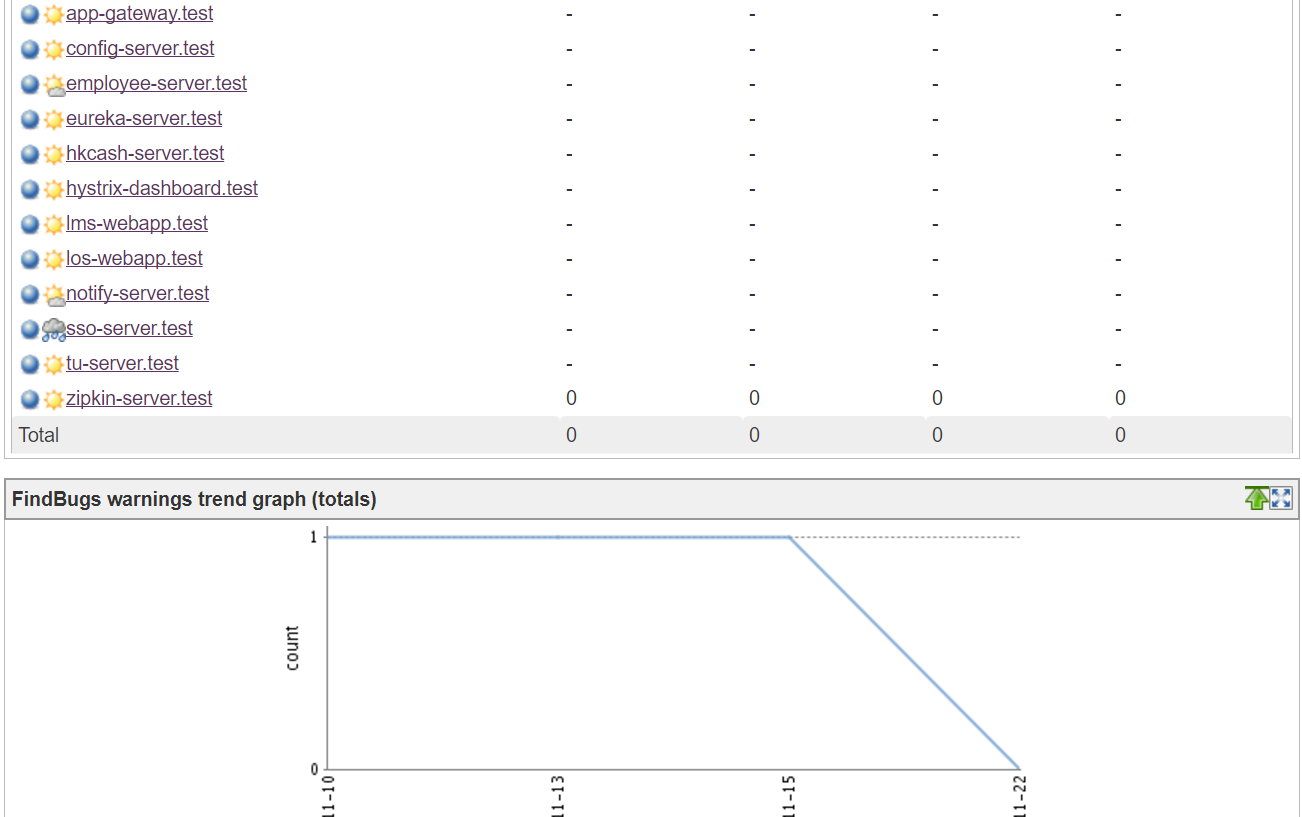Click the blue status ball for employee-server.test
The image size is (1302, 817).
click(30, 85)
